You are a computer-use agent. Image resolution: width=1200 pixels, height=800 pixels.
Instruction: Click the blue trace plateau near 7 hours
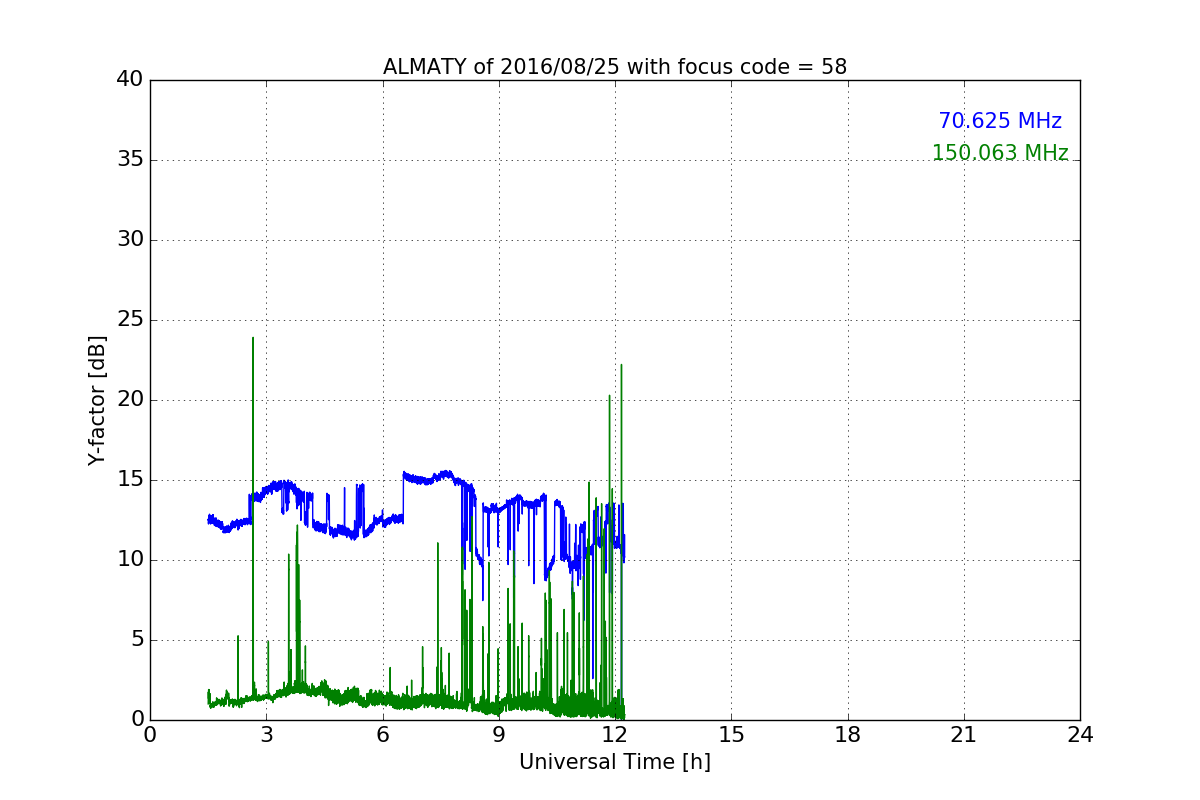[428, 479]
